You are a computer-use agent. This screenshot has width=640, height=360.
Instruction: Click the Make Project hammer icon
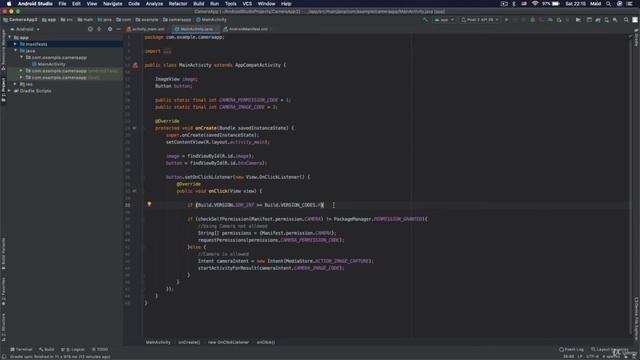coord(425,20)
